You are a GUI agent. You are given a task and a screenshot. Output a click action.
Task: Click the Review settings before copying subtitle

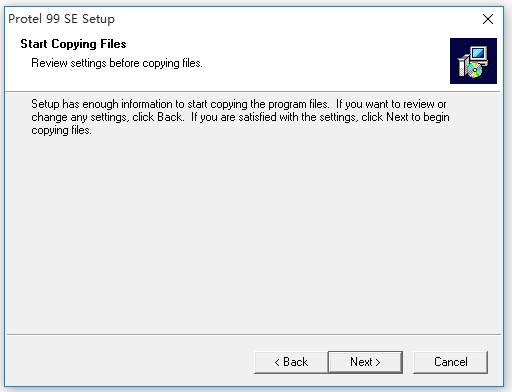(x=117, y=63)
